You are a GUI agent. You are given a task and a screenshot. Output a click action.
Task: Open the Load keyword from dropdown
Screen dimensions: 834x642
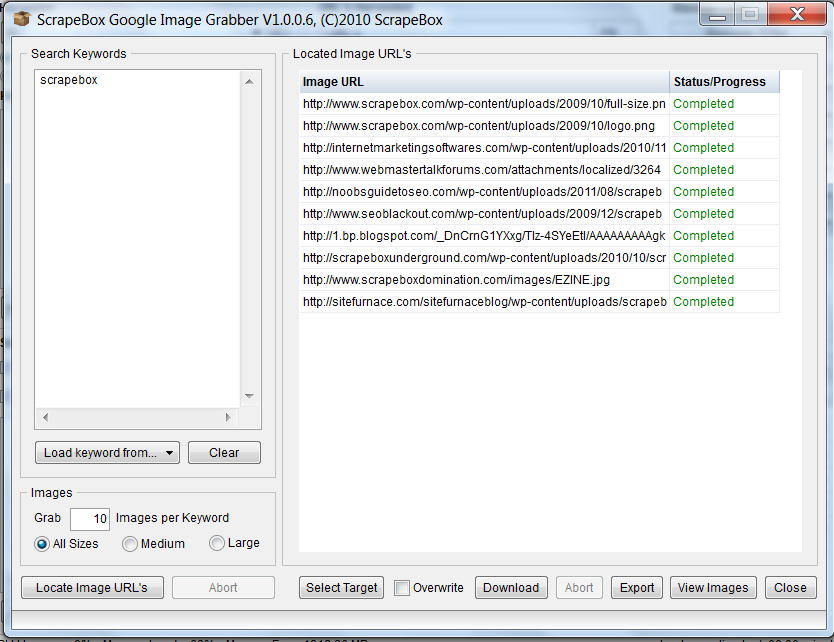click(107, 453)
